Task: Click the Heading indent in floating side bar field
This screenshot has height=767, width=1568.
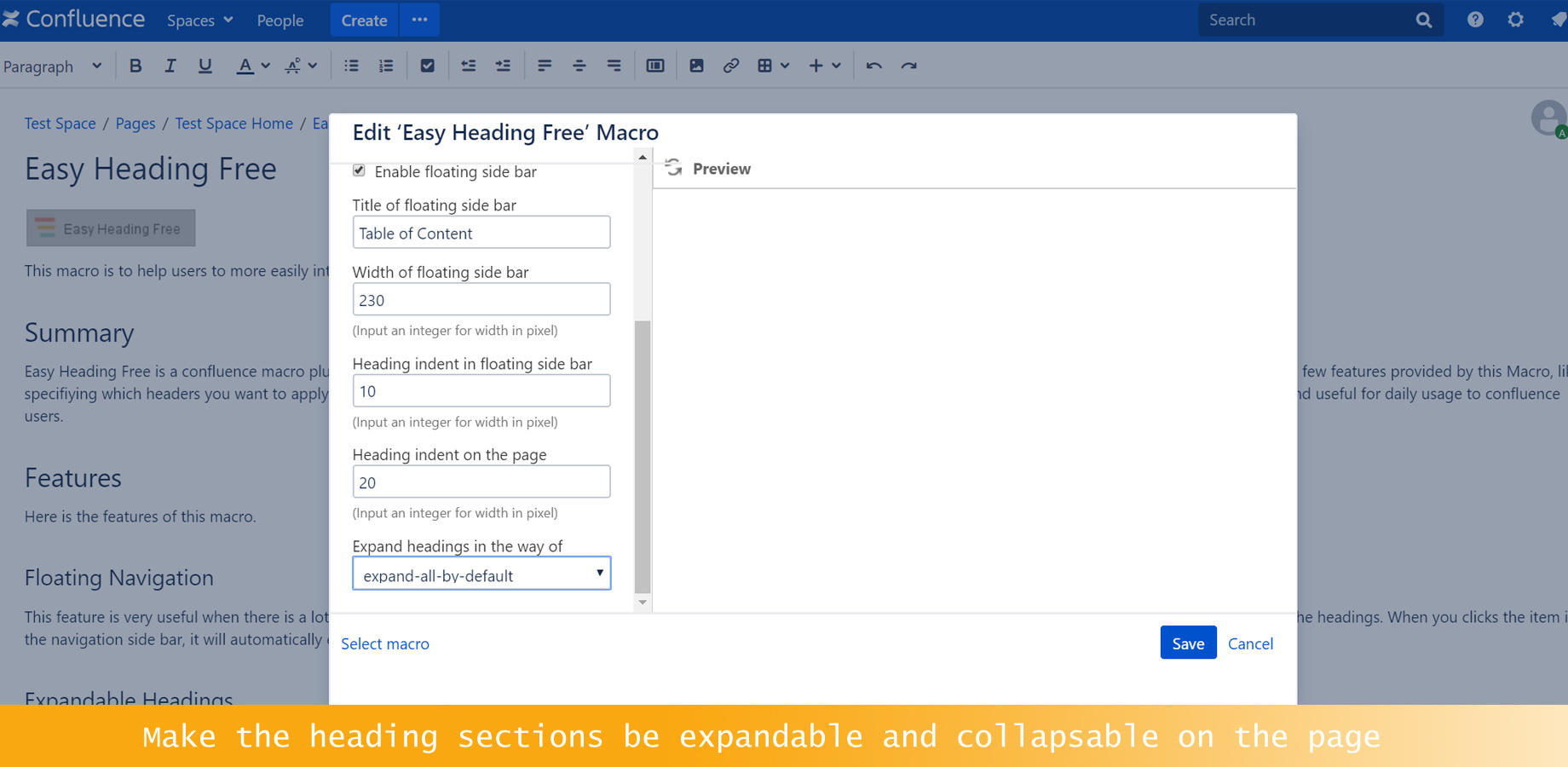Action: pos(481,390)
